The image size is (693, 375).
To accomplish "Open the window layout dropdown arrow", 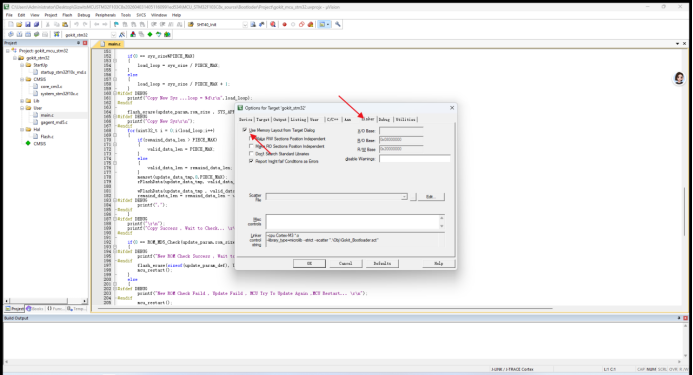I will click(x=328, y=24).
